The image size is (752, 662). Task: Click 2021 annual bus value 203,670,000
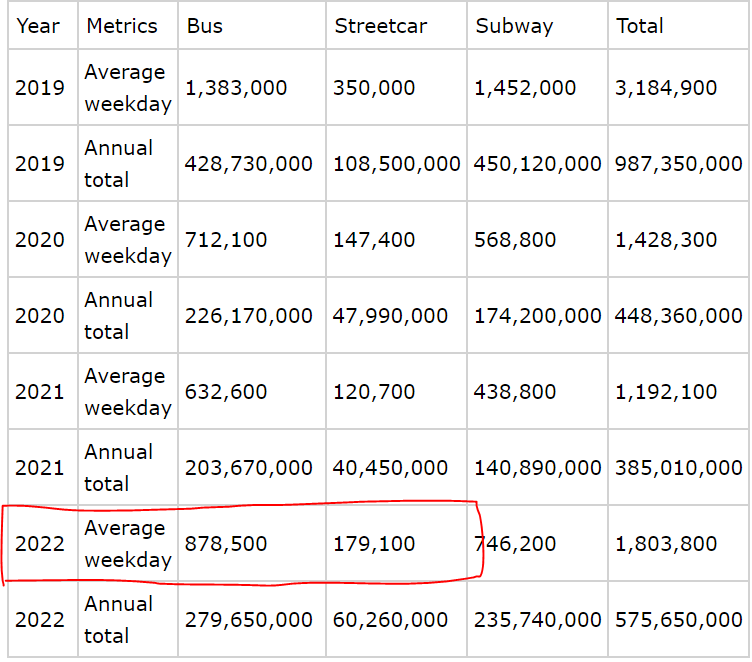click(249, 468)
